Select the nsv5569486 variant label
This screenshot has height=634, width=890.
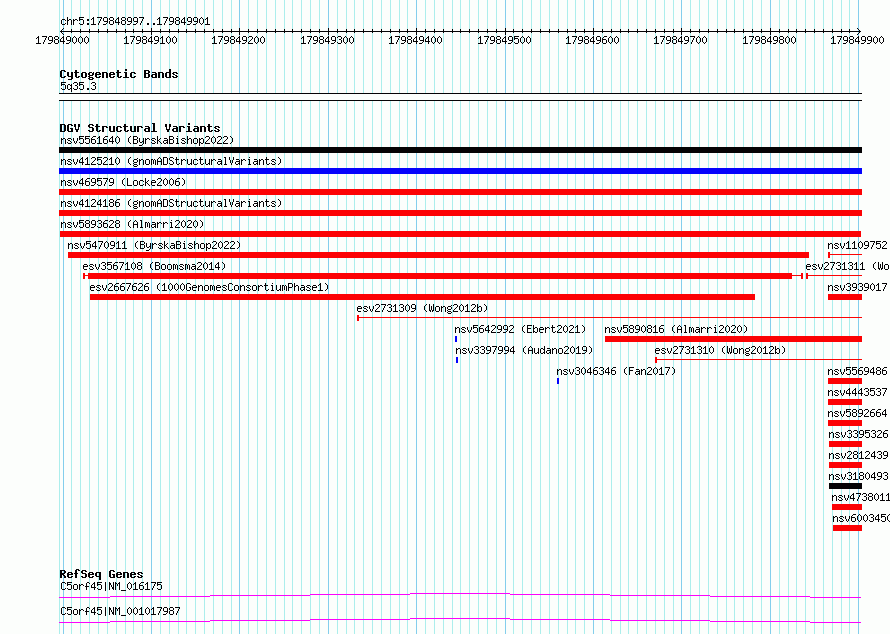(x=857, y=371)
